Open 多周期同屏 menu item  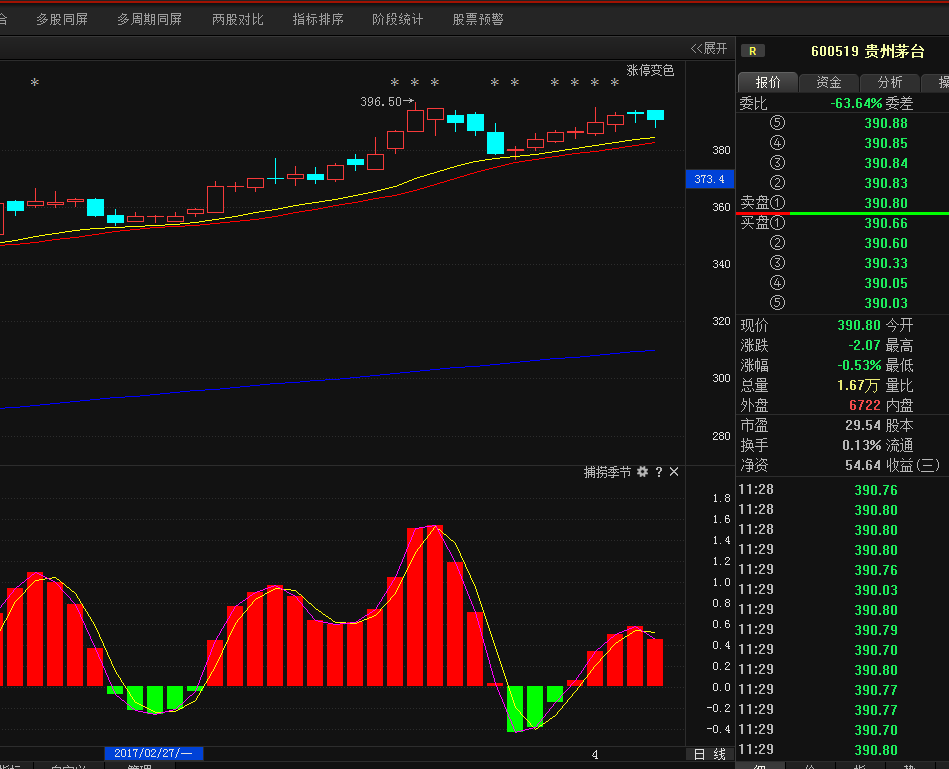149,19
